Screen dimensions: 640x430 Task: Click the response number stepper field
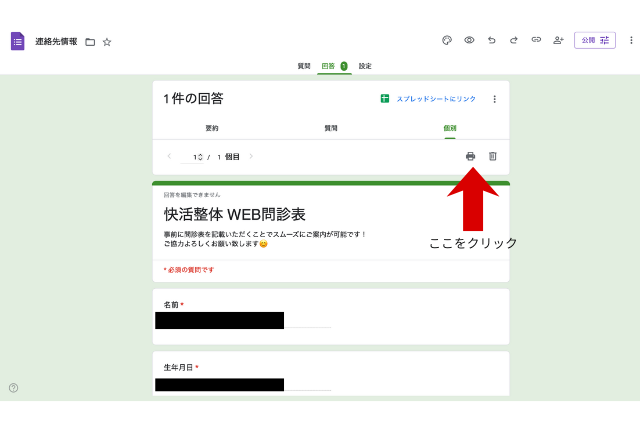192,157
